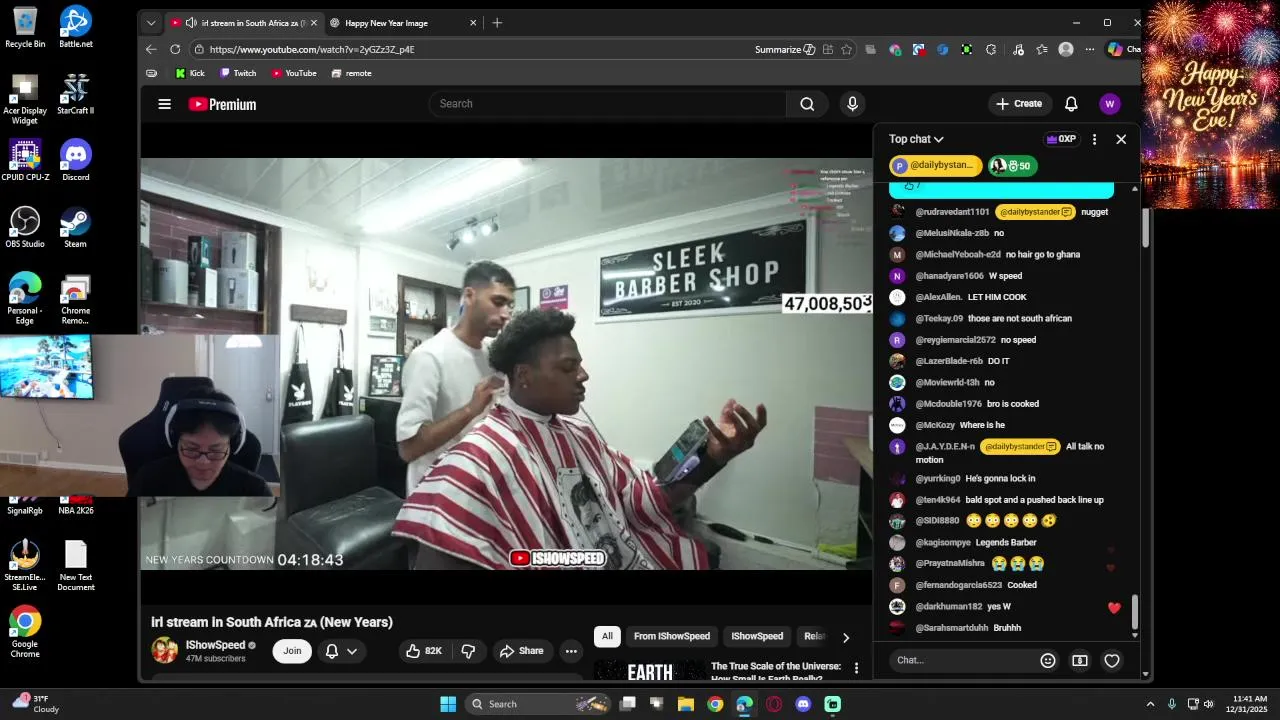The width and height of the screenshot is (1280, 720).
Task: Mute the tab via speaker icon
Action: pyautogui.click(x=191, y=23)
